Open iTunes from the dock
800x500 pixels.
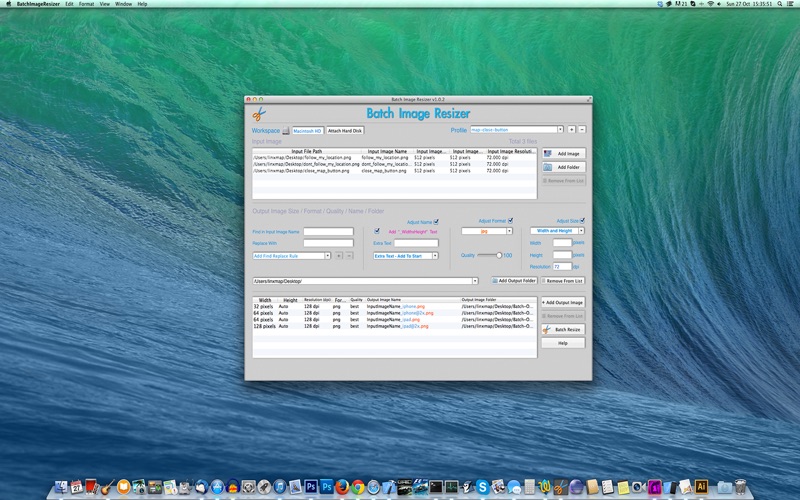pyautogui.click(x=280, y=487)
